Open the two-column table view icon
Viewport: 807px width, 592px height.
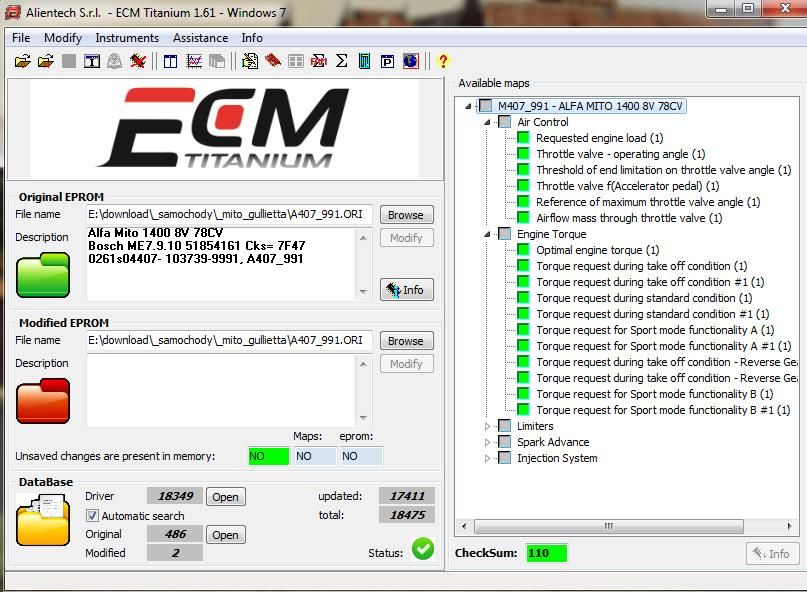tap(170, 61)
